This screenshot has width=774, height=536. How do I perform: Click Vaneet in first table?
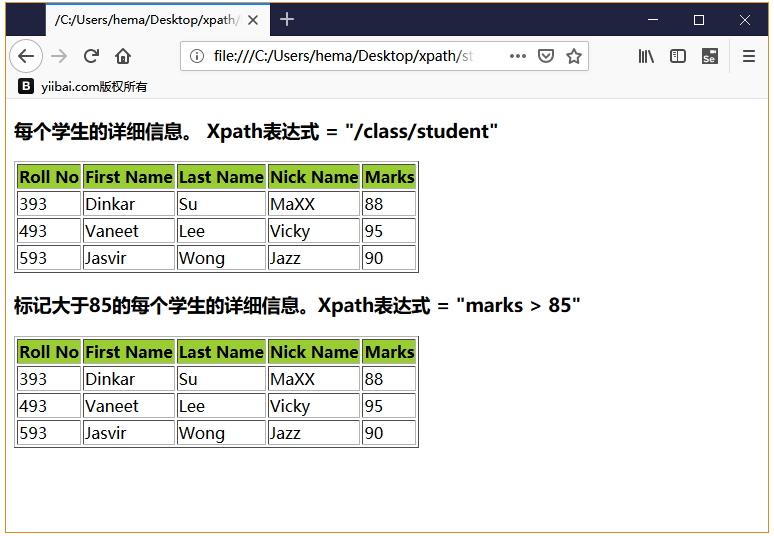point(129,231)
